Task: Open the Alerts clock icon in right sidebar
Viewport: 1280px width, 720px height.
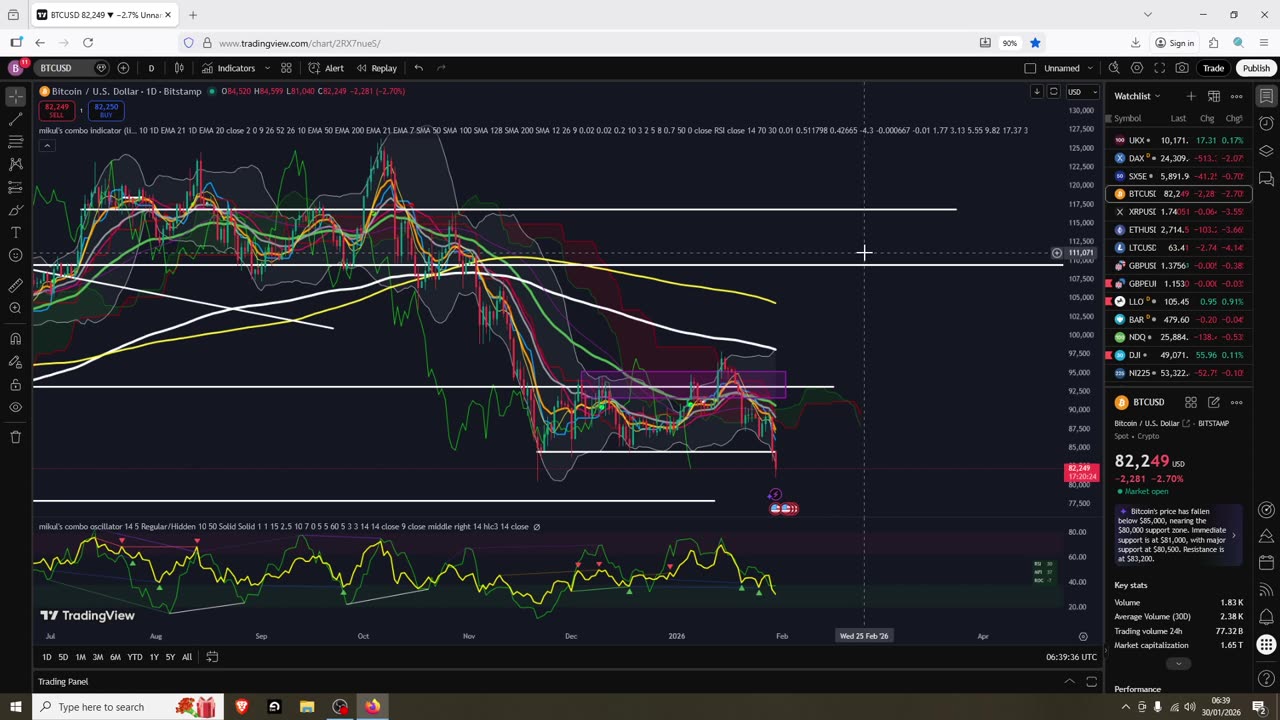Action: pos(1266,124)
